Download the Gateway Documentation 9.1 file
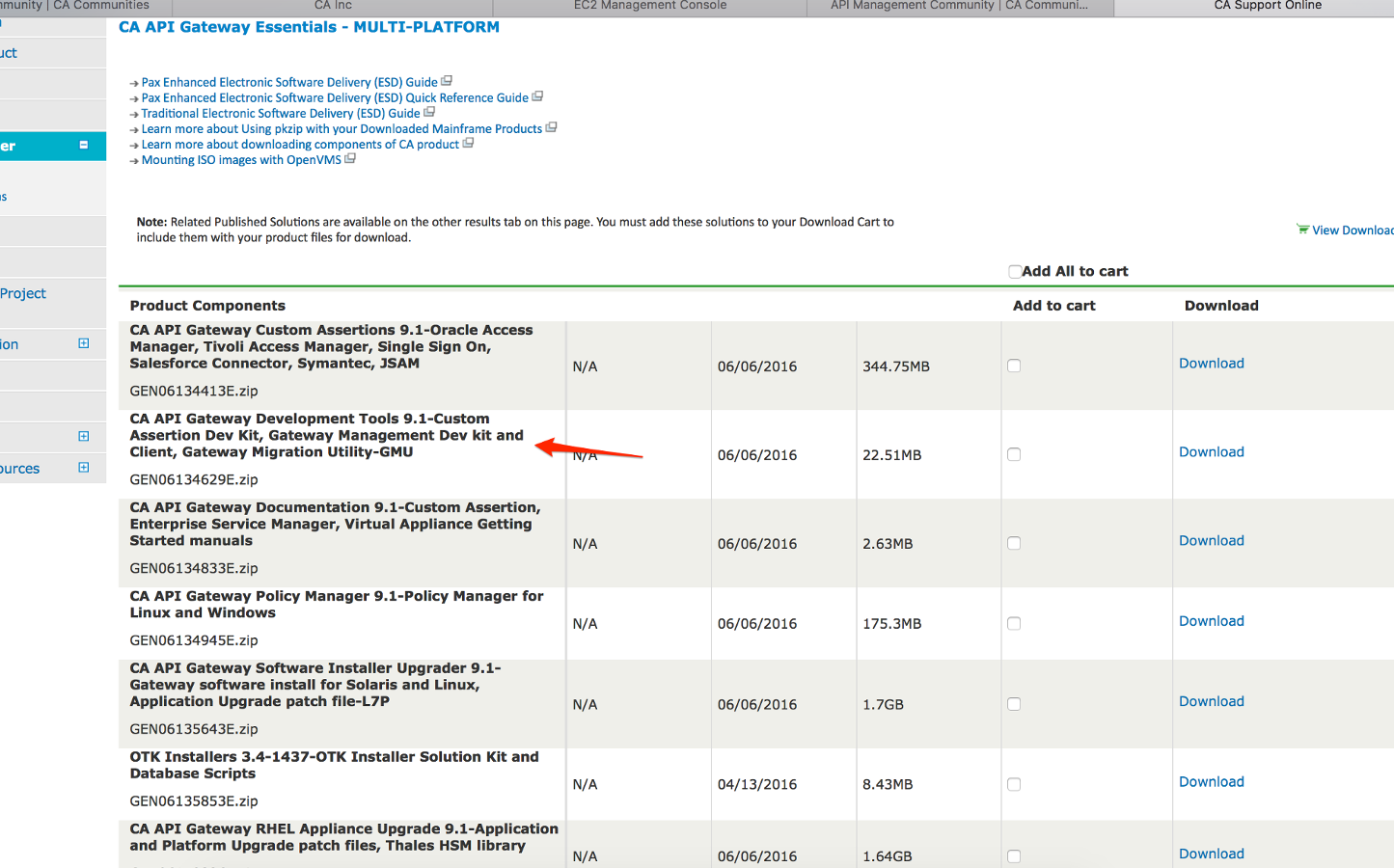 coord(1212,541)
